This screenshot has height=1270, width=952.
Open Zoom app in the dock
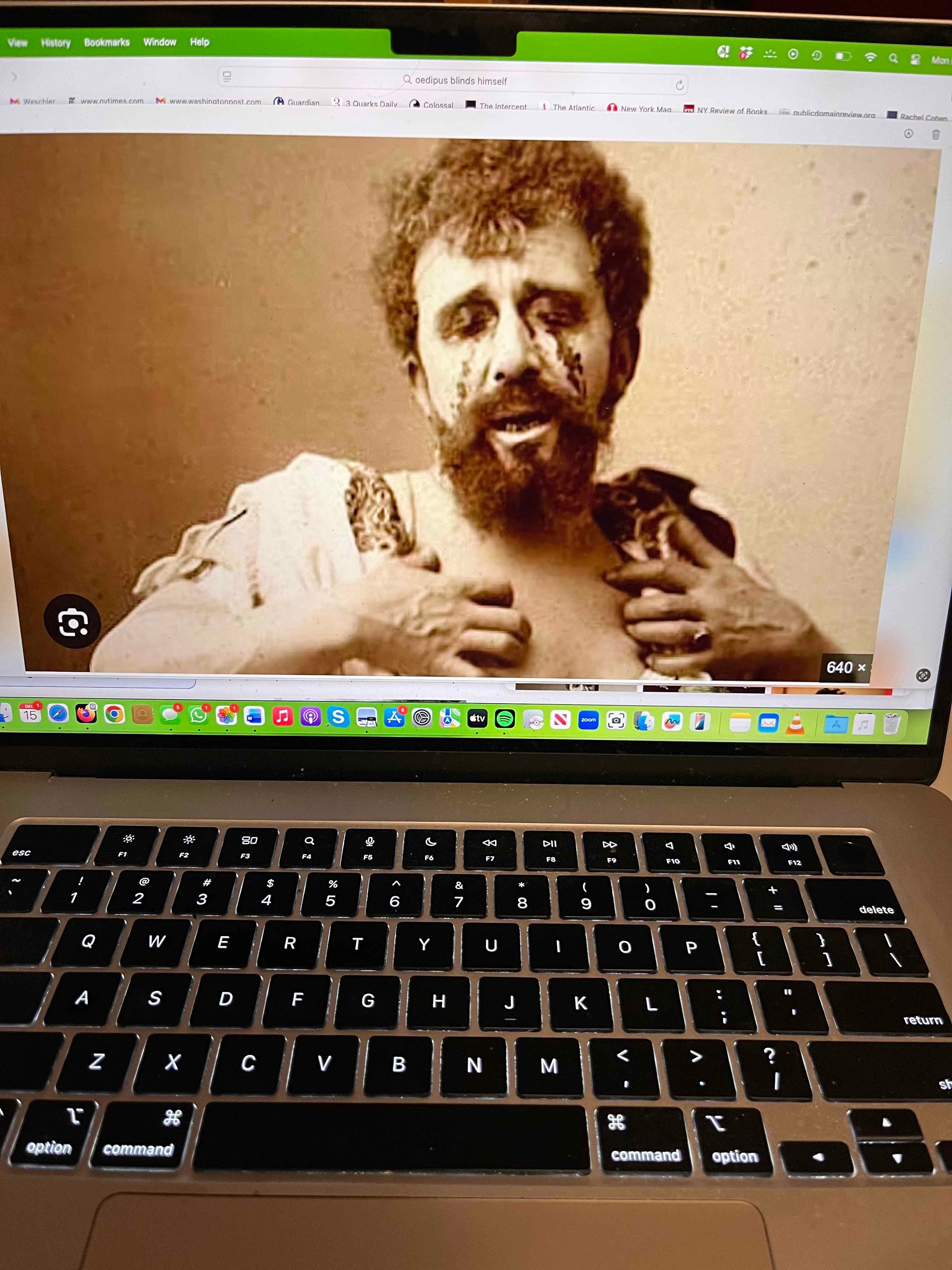pos(588,719)
